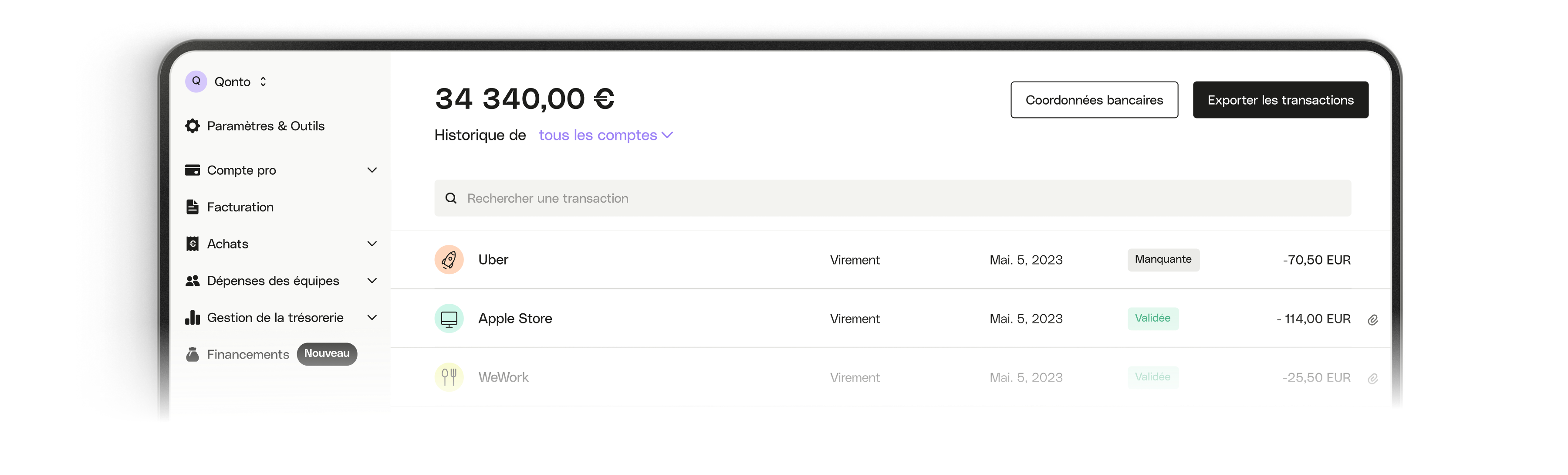Open attachment paperclip for WeWork row
The width and height of the screenshot is (1568, 475).
click(1372, 379)
